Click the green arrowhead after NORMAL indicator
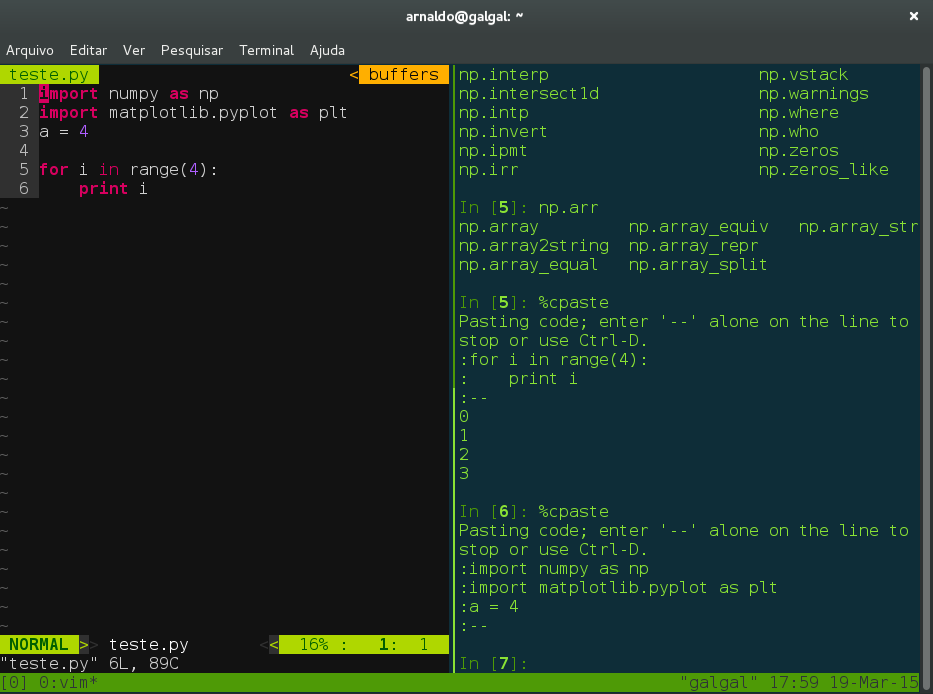 83,644
